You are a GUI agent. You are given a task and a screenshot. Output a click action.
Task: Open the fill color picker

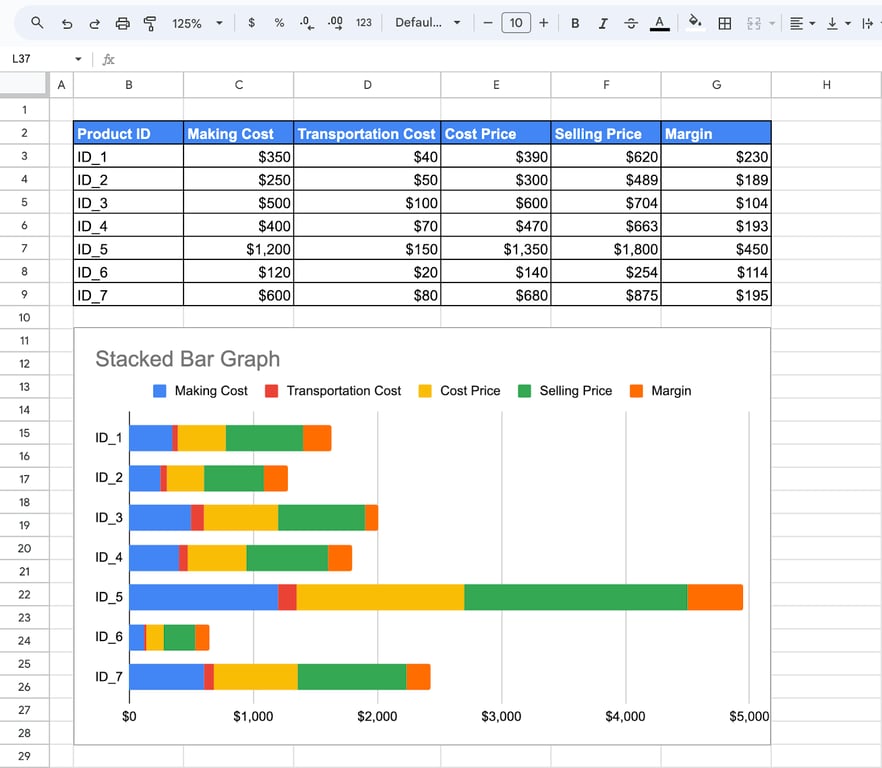click(695, 23)
